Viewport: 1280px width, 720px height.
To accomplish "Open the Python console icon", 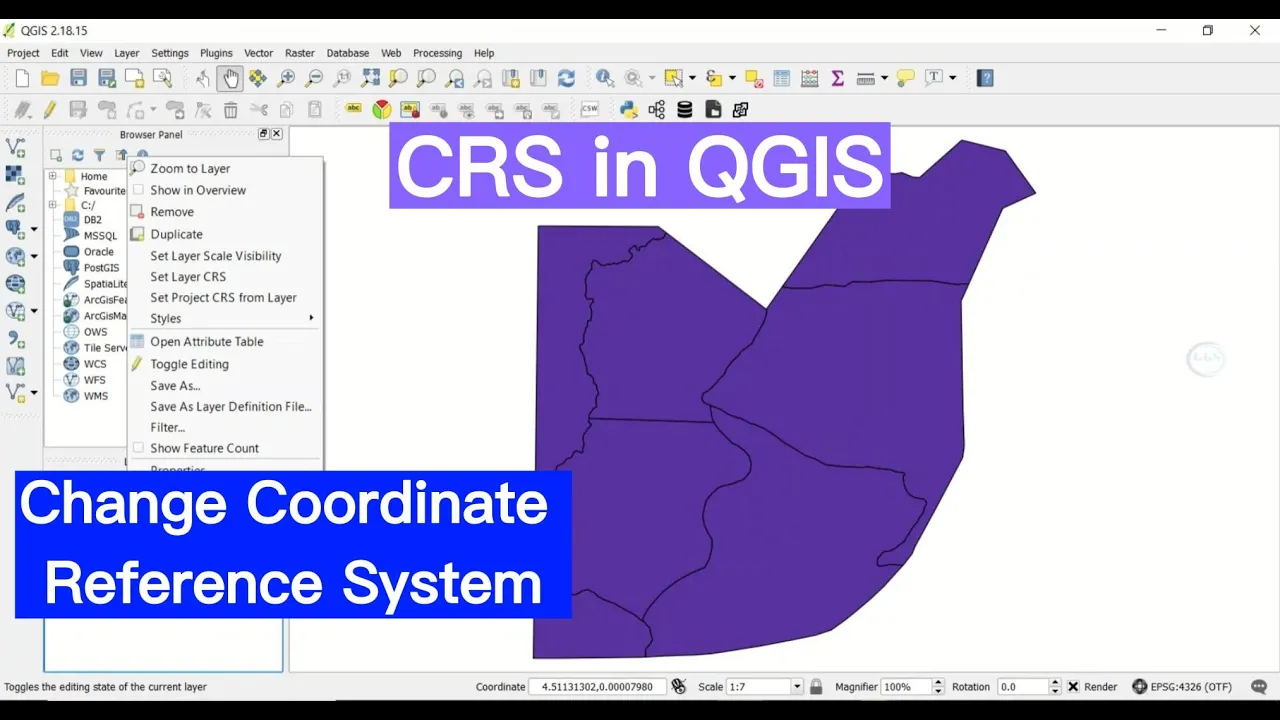I will 629,109.
